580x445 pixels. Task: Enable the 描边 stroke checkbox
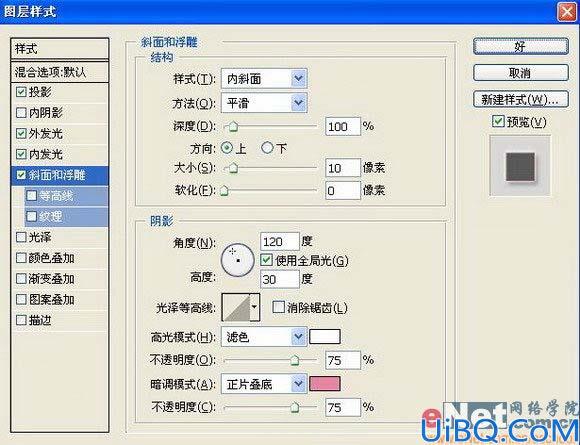21,320
